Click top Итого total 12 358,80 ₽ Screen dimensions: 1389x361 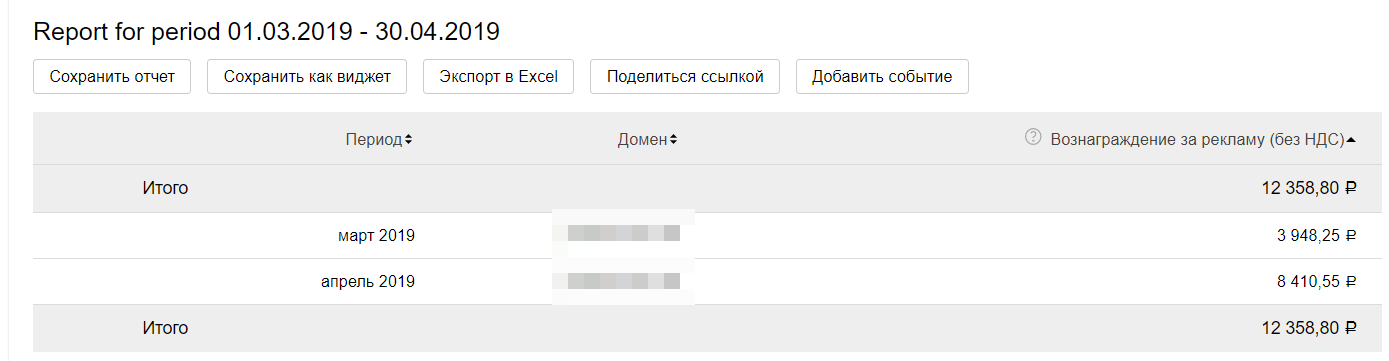point(1309,187)
